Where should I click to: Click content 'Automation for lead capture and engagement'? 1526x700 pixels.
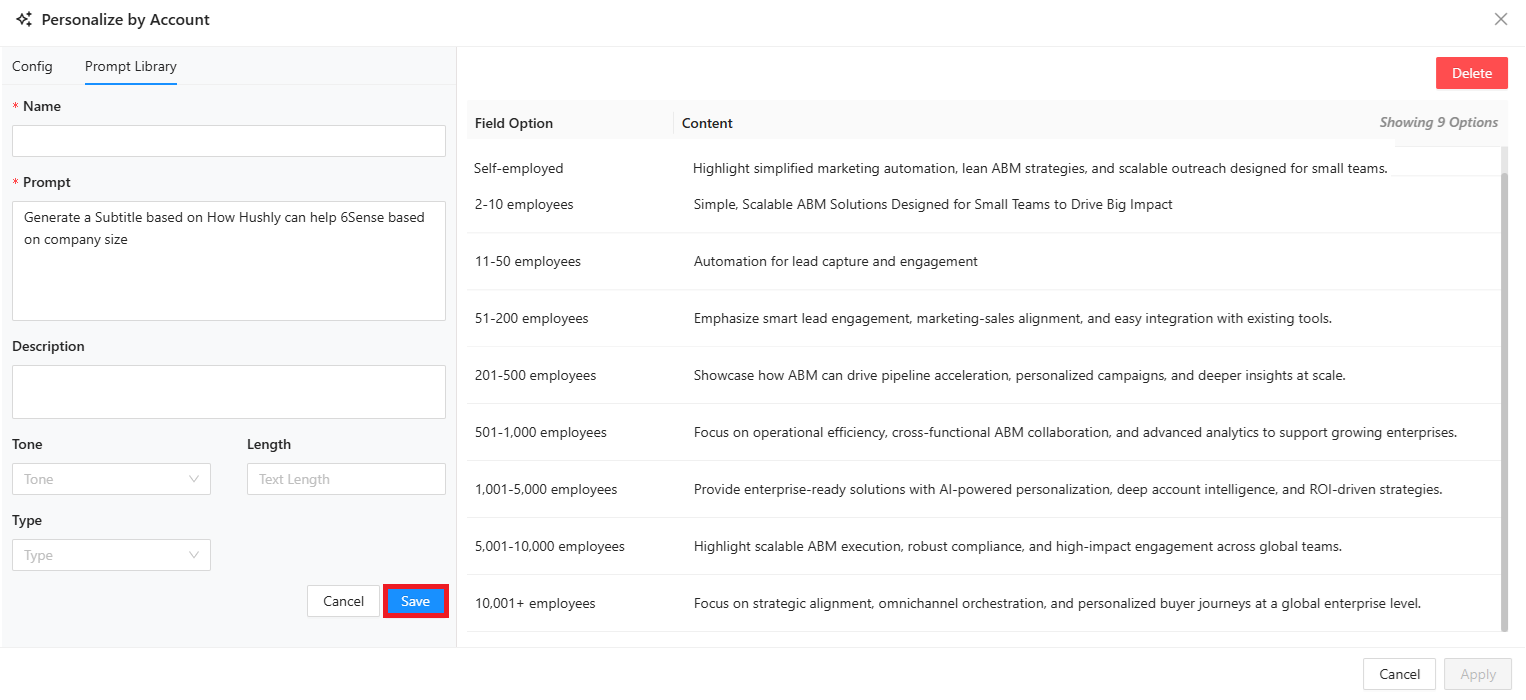836,261
